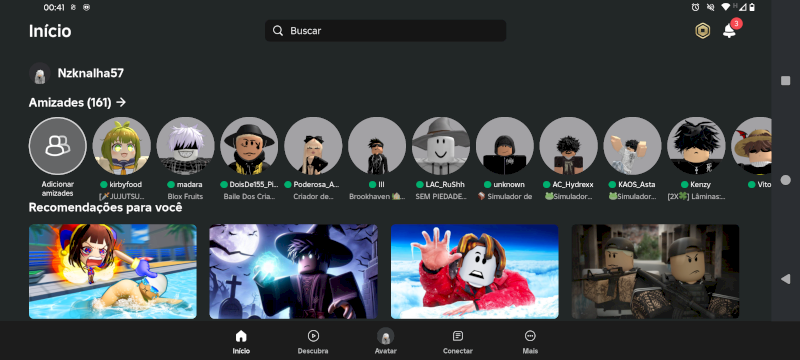Tap the alarm icon in status bar

tap(695, 7)
